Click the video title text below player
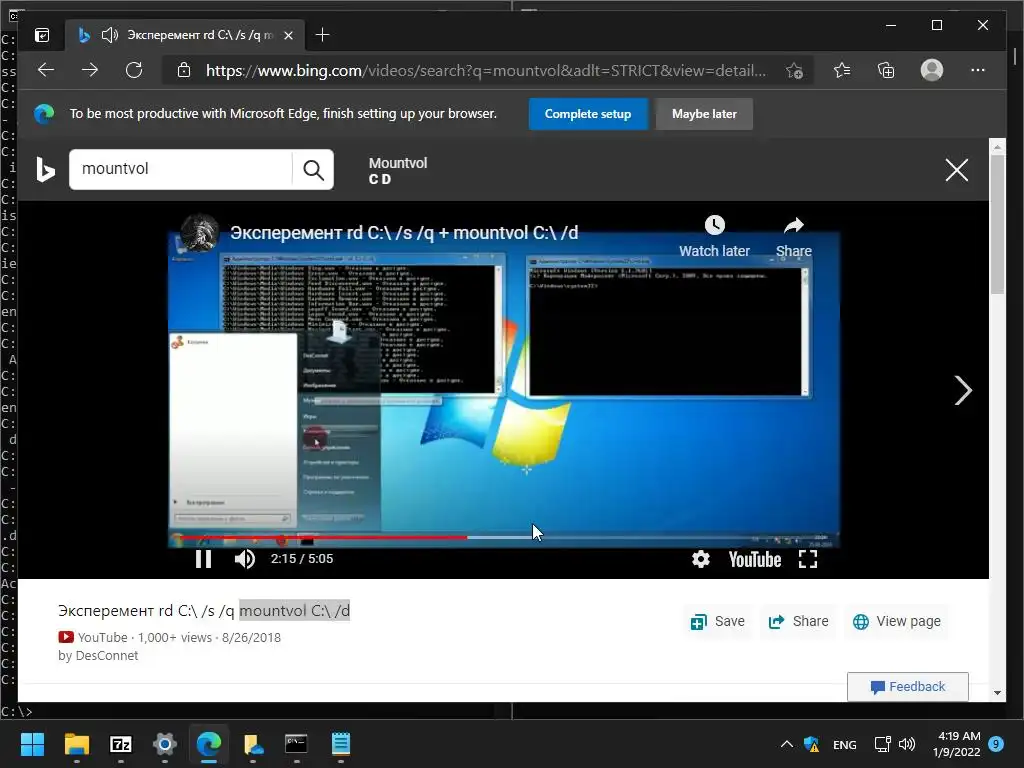This screenshot has width=1024, height=768. (x=204, y=611)
